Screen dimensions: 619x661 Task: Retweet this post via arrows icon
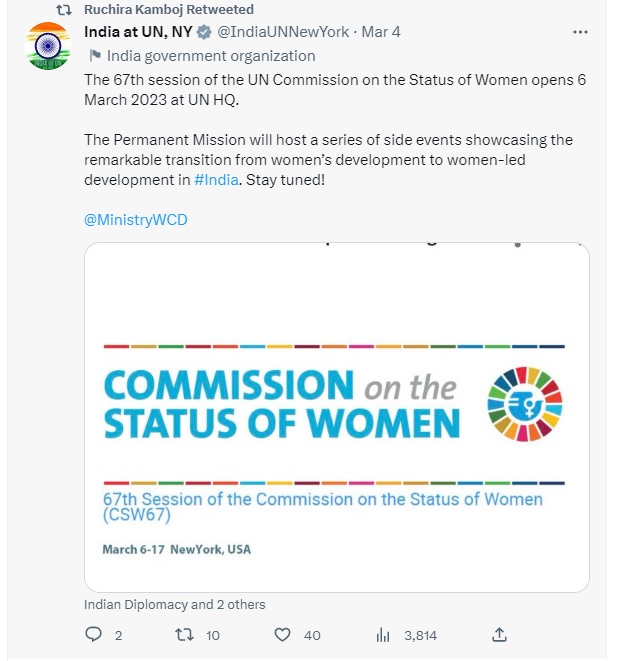(x=184, y=635)
